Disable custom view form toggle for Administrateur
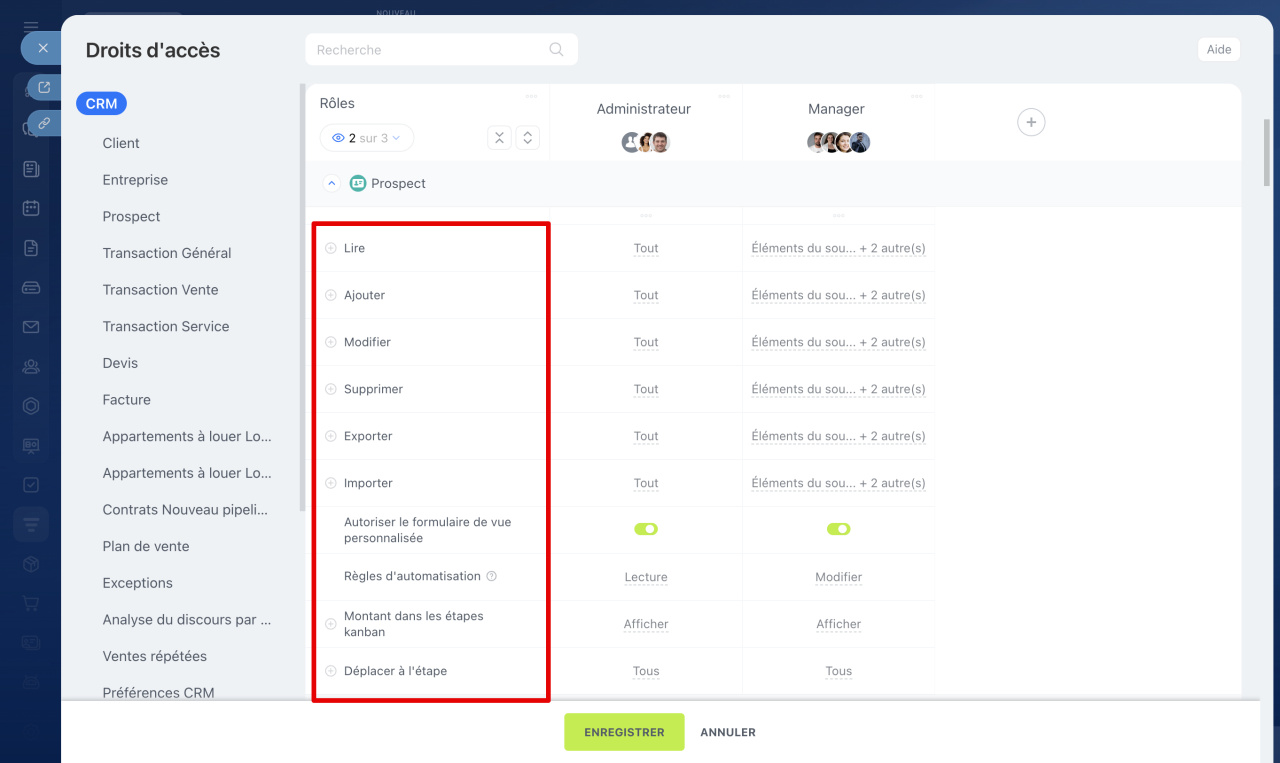Image resolution: width=1280 pixels, height=763 pixels. [646, 529]
